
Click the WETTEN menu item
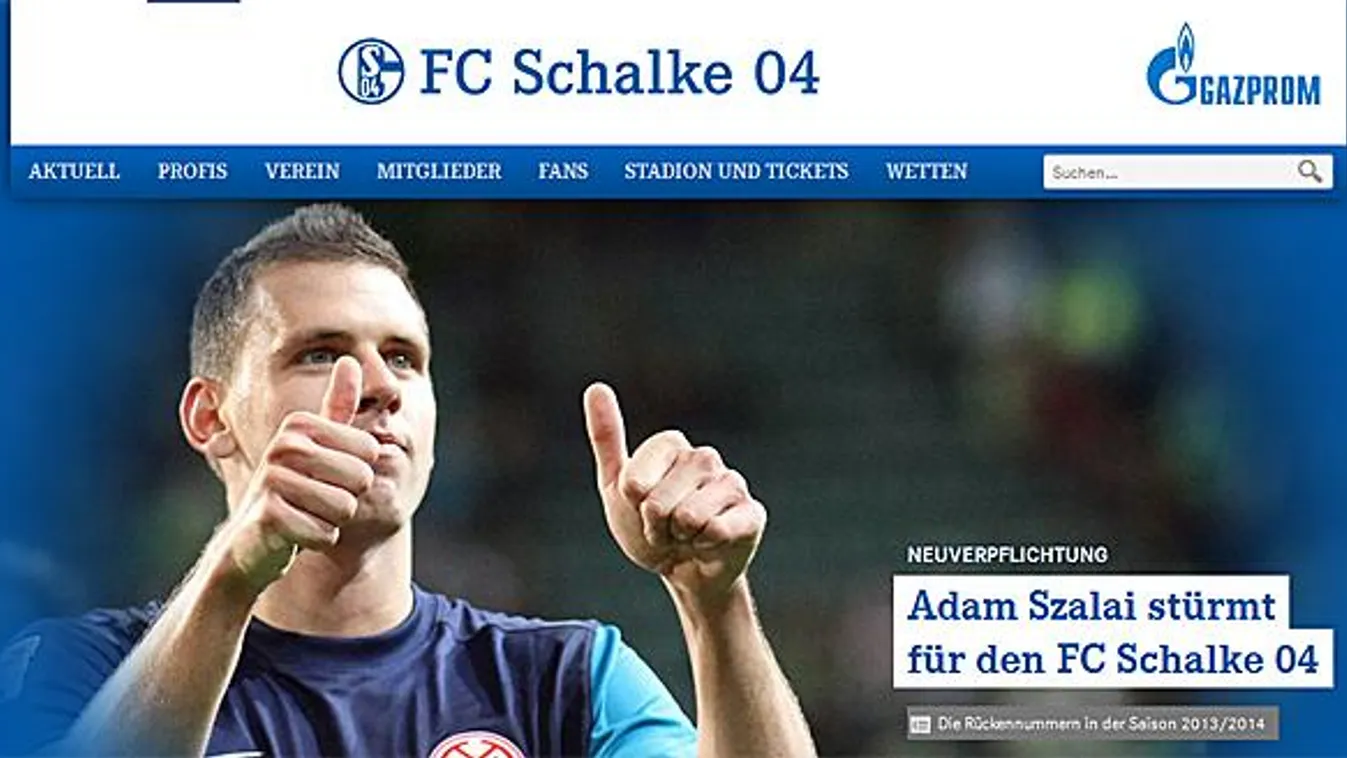pyautogui.click(x=926, y=171)
